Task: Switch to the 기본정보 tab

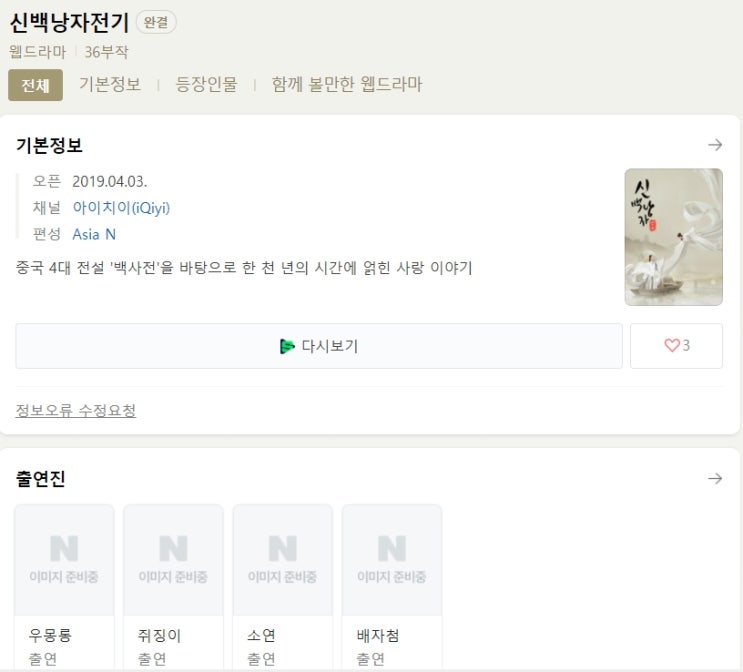Action: point(110,85)
